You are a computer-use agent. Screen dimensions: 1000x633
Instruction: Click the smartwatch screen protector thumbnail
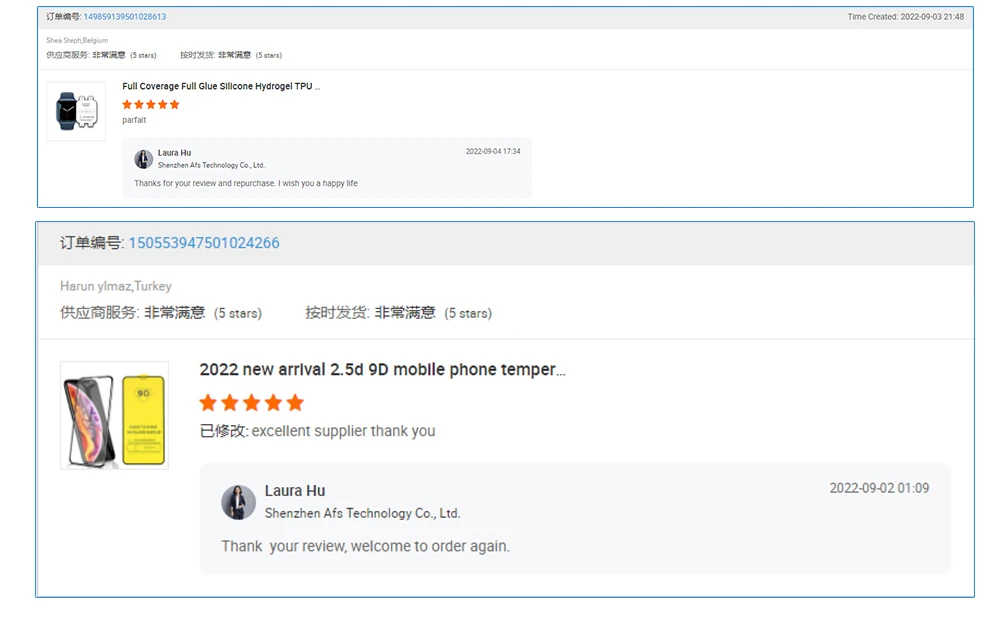pos(76,111)
